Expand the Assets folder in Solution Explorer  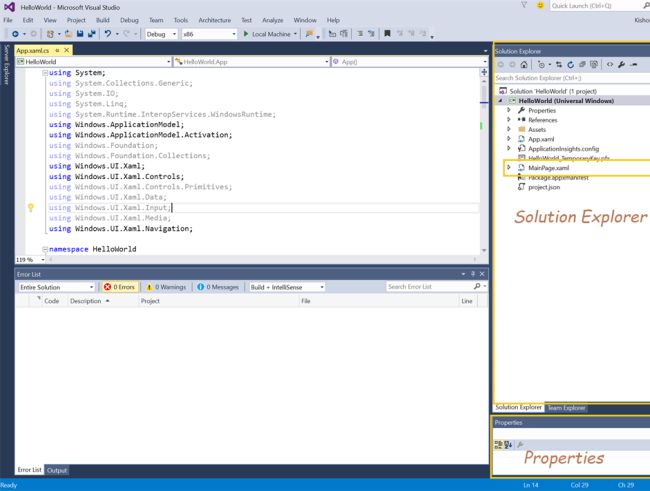tap(509, 129)
